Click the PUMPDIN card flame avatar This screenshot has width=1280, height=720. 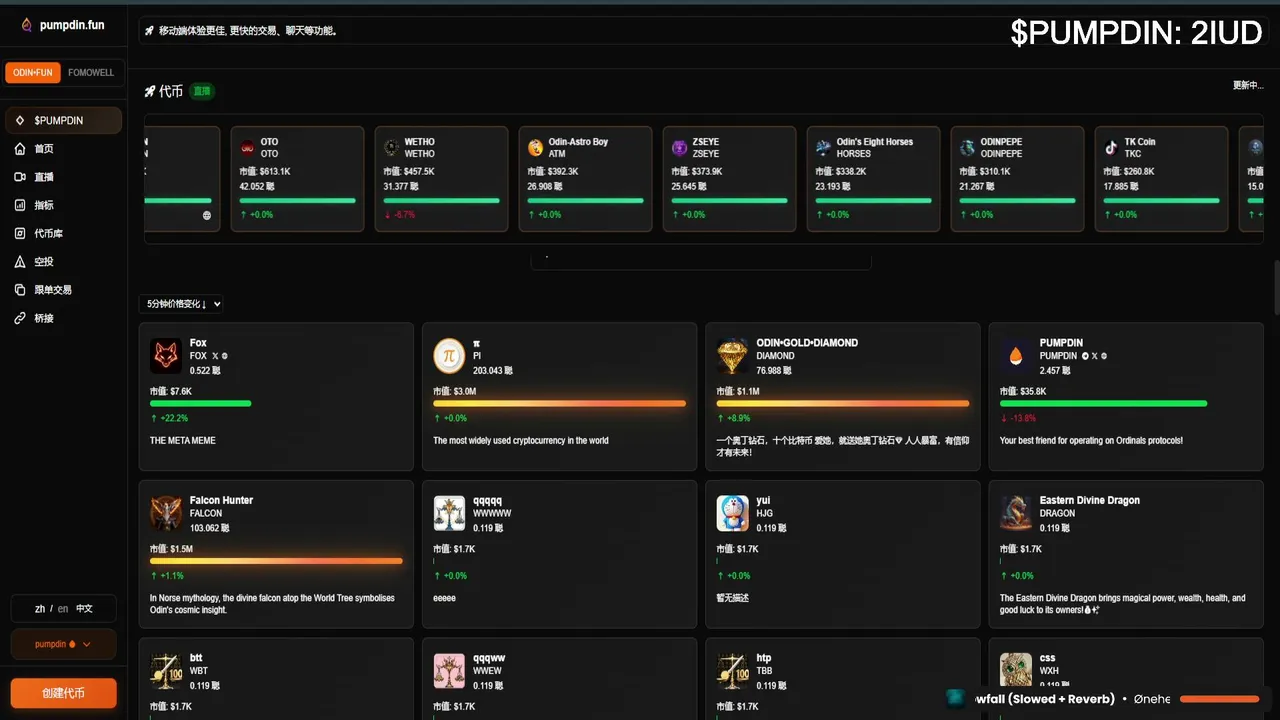coord(1016,356)
